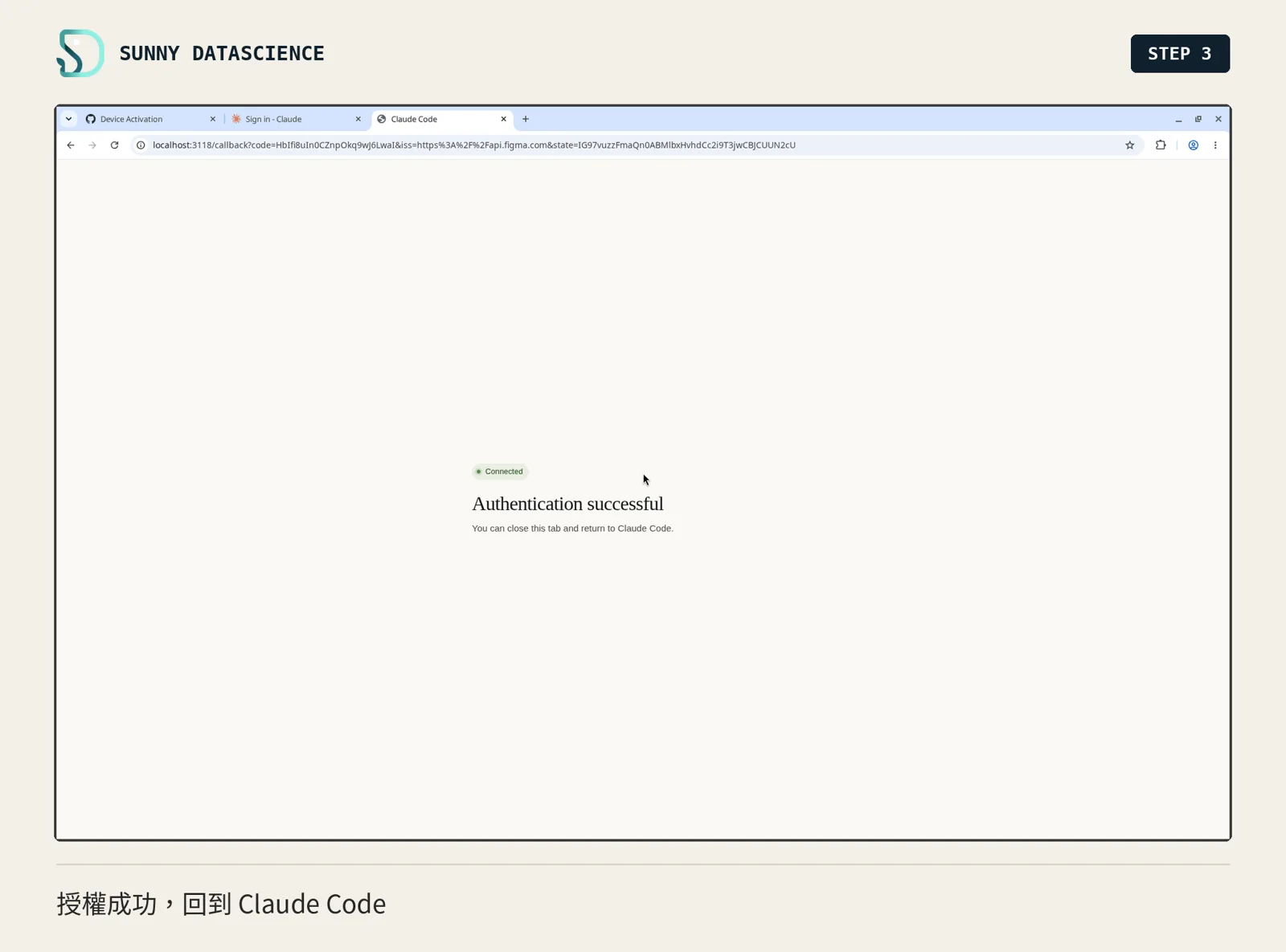Bookmark this page with the star
Viewport: 1286px width, 952px height.
tap(1130, 145)
